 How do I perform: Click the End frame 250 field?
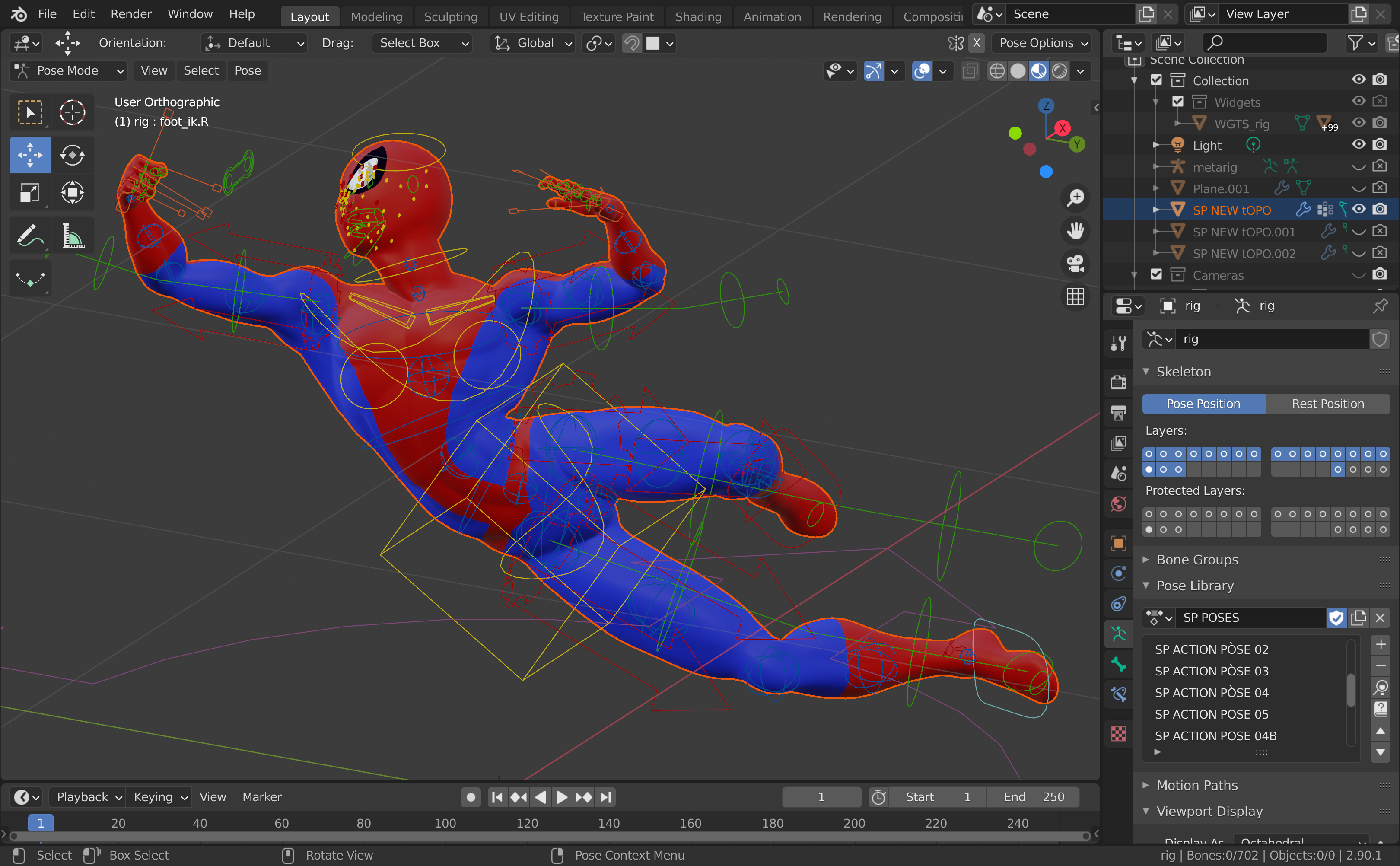click(1033, 797)
